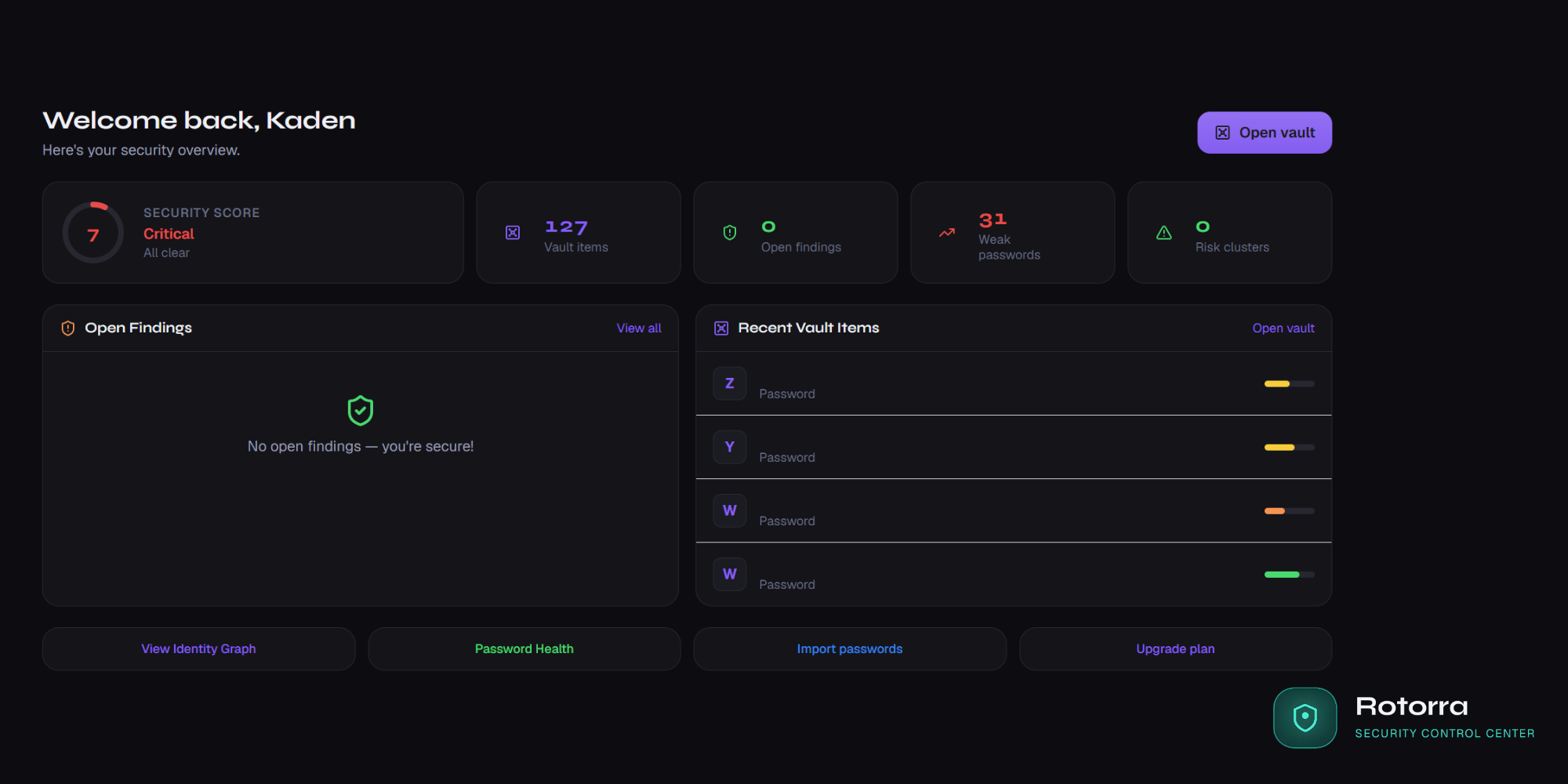Select the Z avatar in Recent Vault Items
The image size is (1568, 784).
coord(729,383)
